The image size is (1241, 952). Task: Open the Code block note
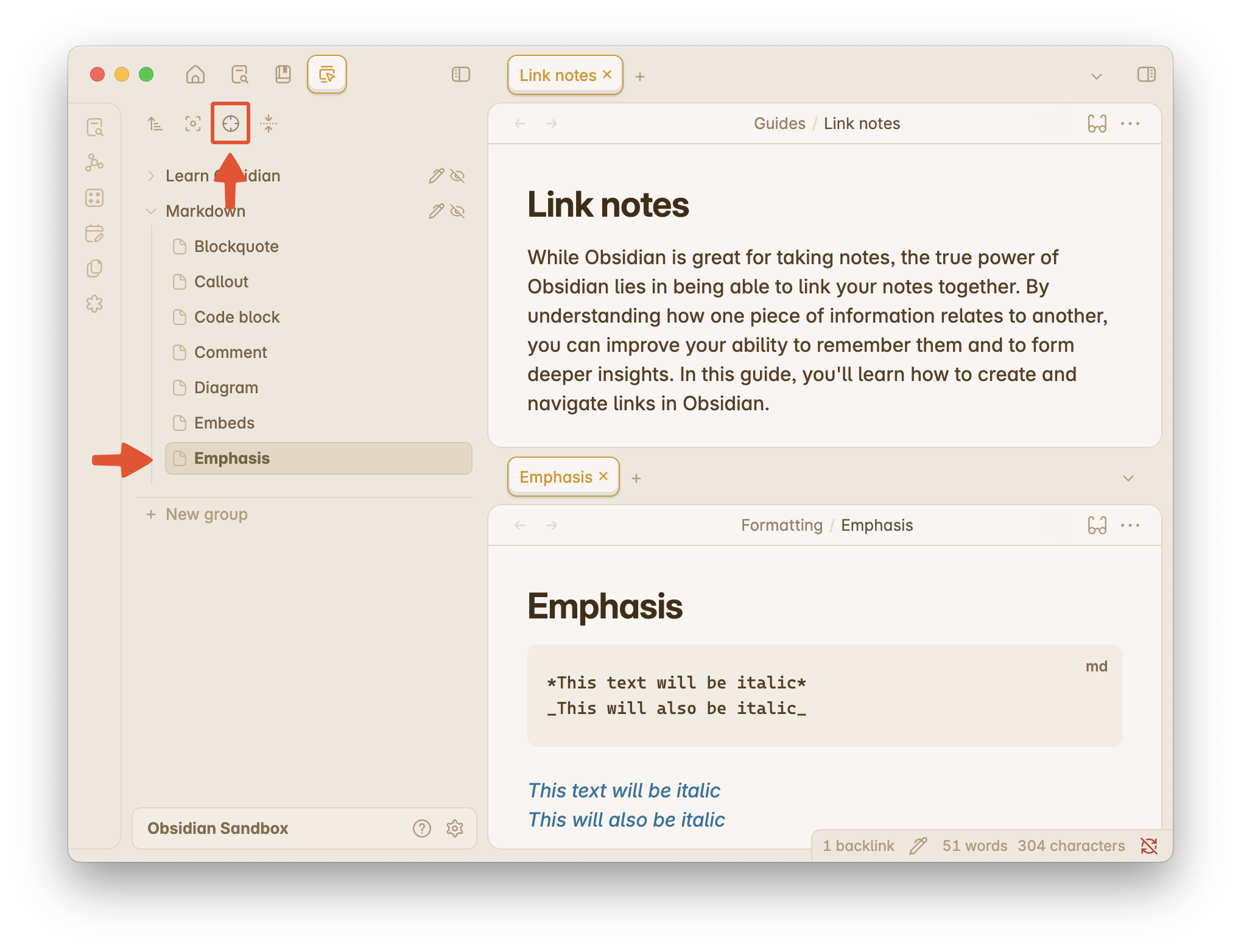tap(236, 317)
